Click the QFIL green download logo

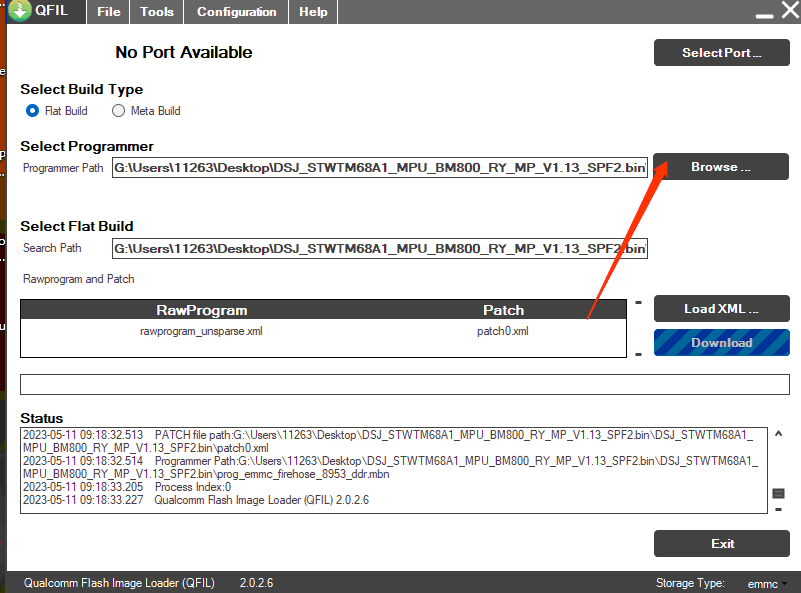[x=20, y=12]
